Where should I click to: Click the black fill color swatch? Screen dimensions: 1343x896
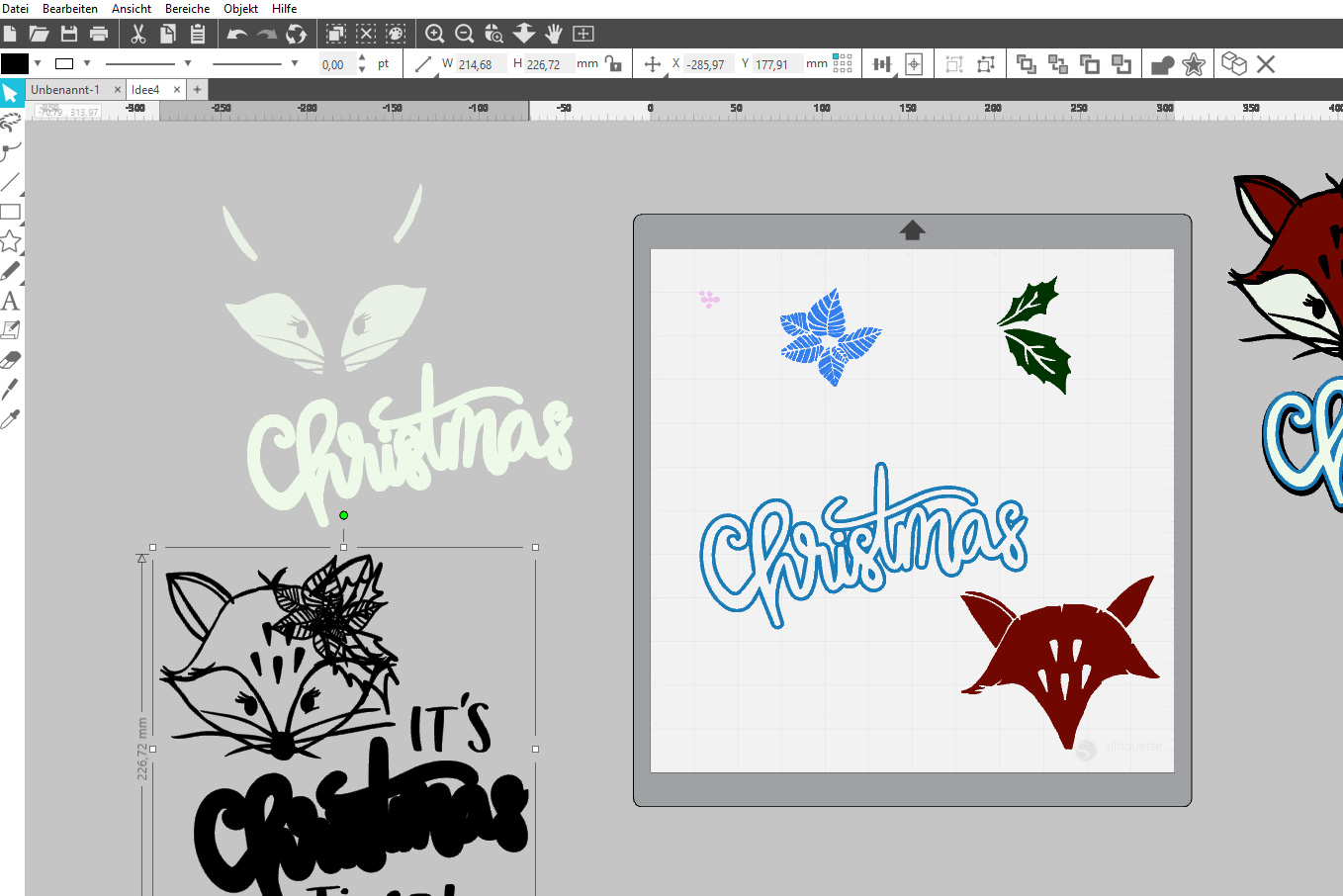(15, 63)
